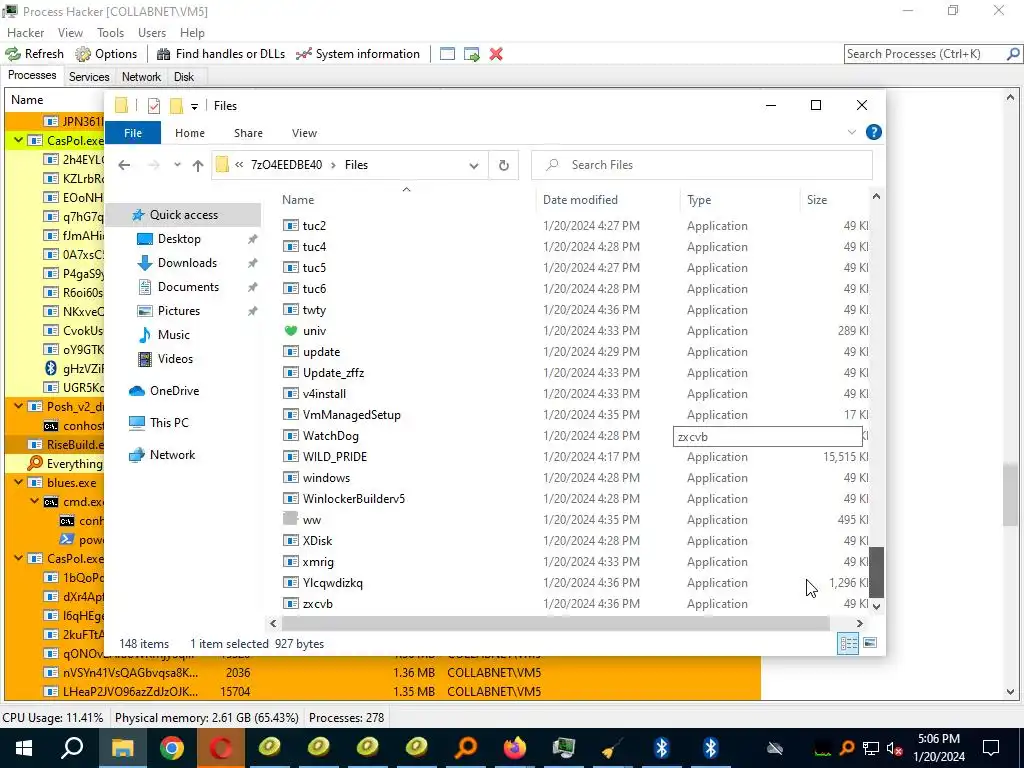Select This PC in navigation pane
The width and height of the screenshot is (1024, 768).
[x=168, y=423]
